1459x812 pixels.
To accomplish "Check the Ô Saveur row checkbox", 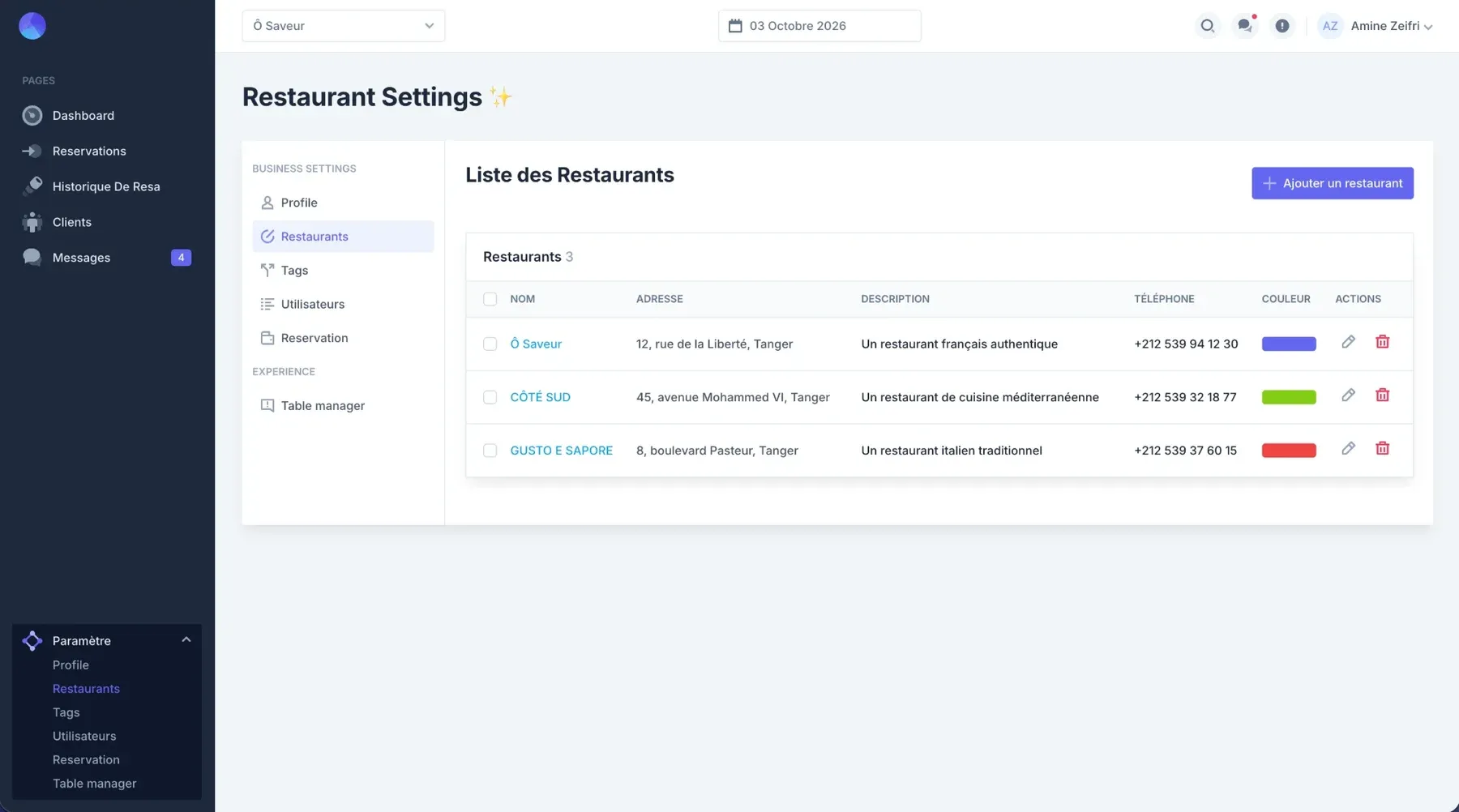I will point(490,344).
